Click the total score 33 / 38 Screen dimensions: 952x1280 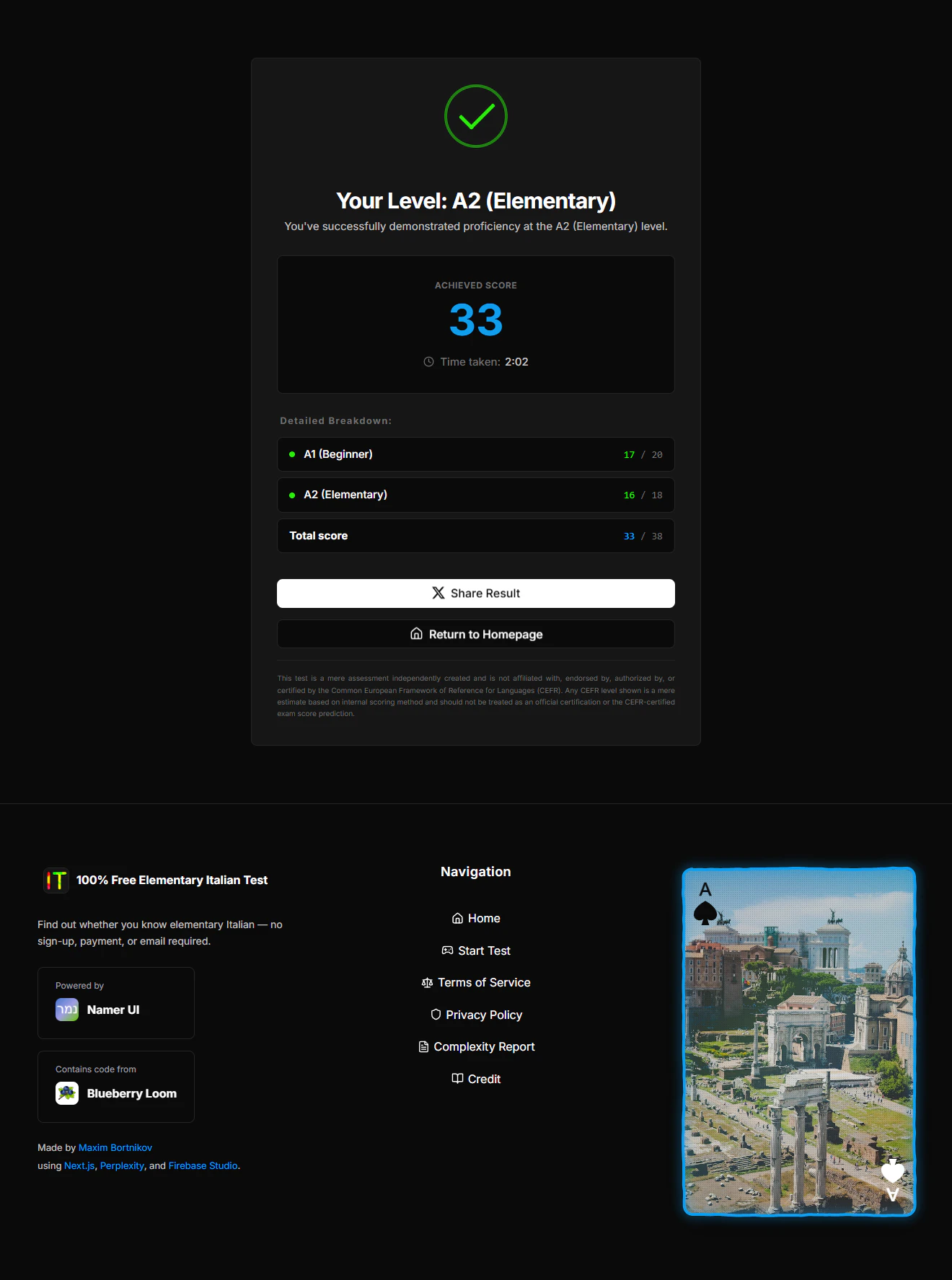(x=643, y=537)
